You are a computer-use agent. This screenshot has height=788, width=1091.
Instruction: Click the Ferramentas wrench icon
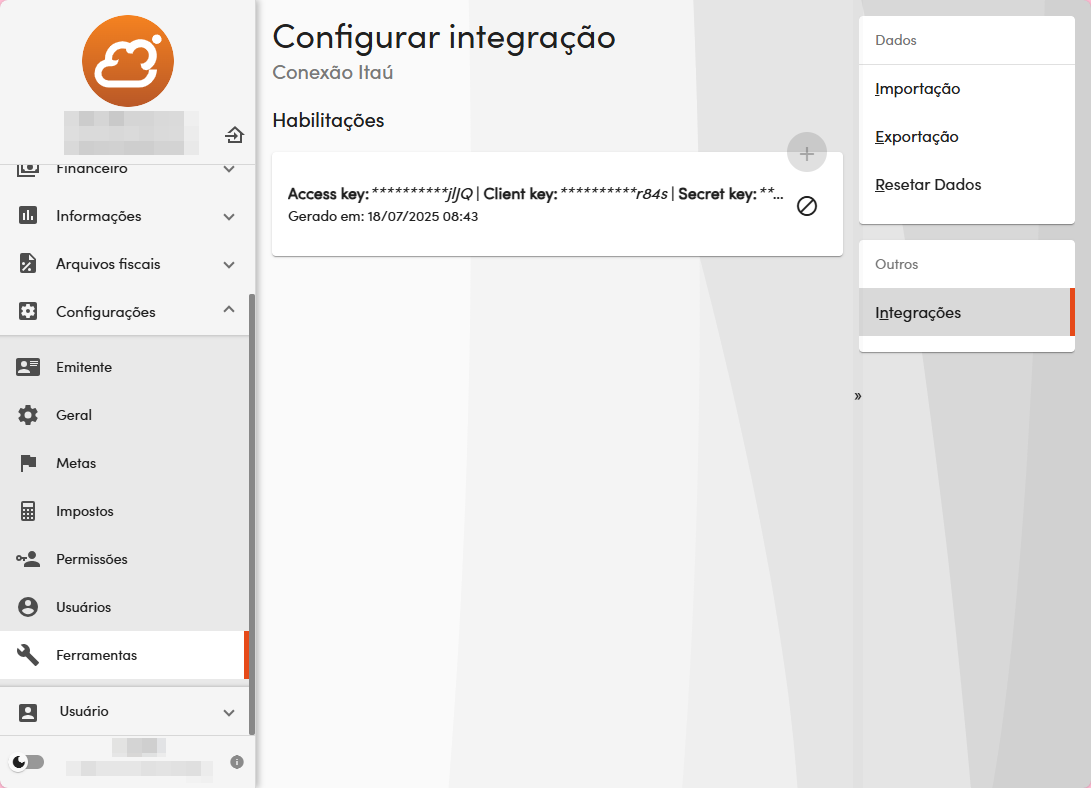pyautogui.click(x=28, y=654)
